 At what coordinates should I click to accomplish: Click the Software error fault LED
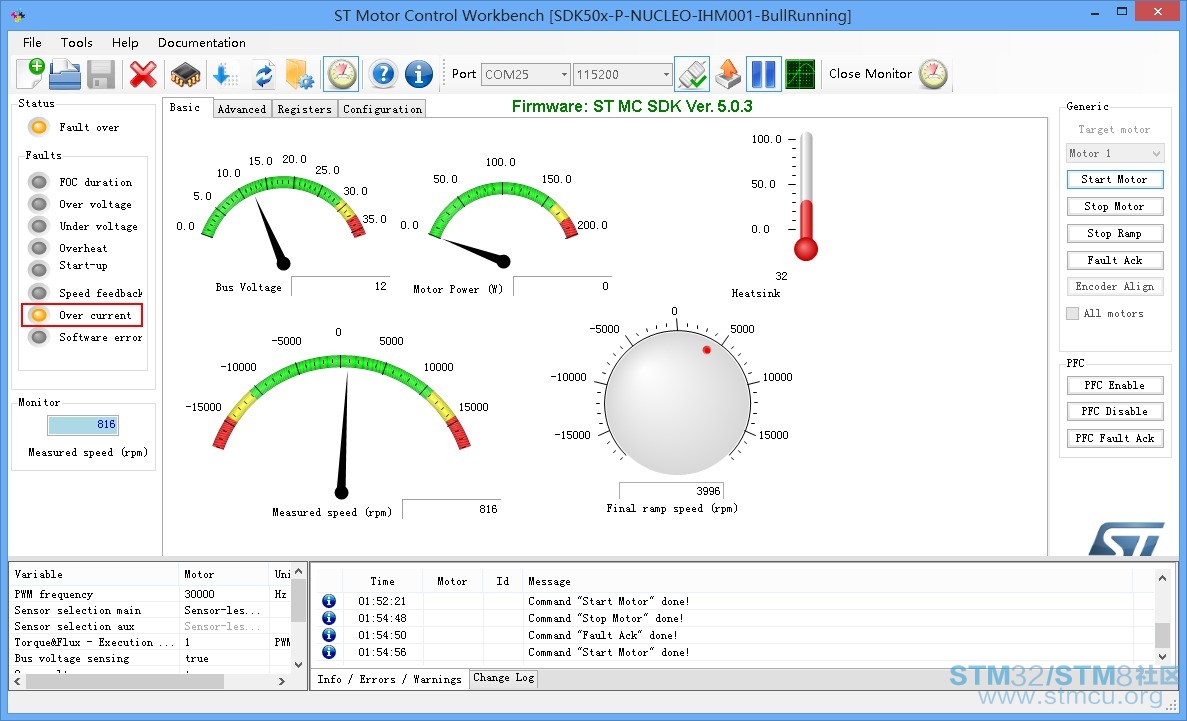click(39, 337)
